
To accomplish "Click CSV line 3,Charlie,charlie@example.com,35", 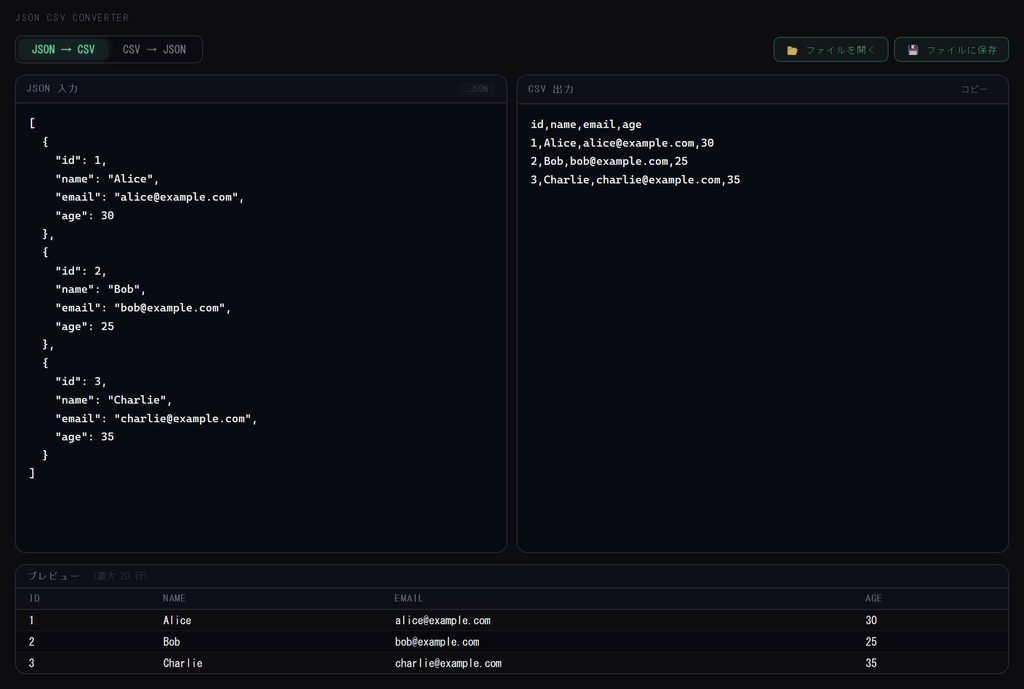I will coord(635,180).
